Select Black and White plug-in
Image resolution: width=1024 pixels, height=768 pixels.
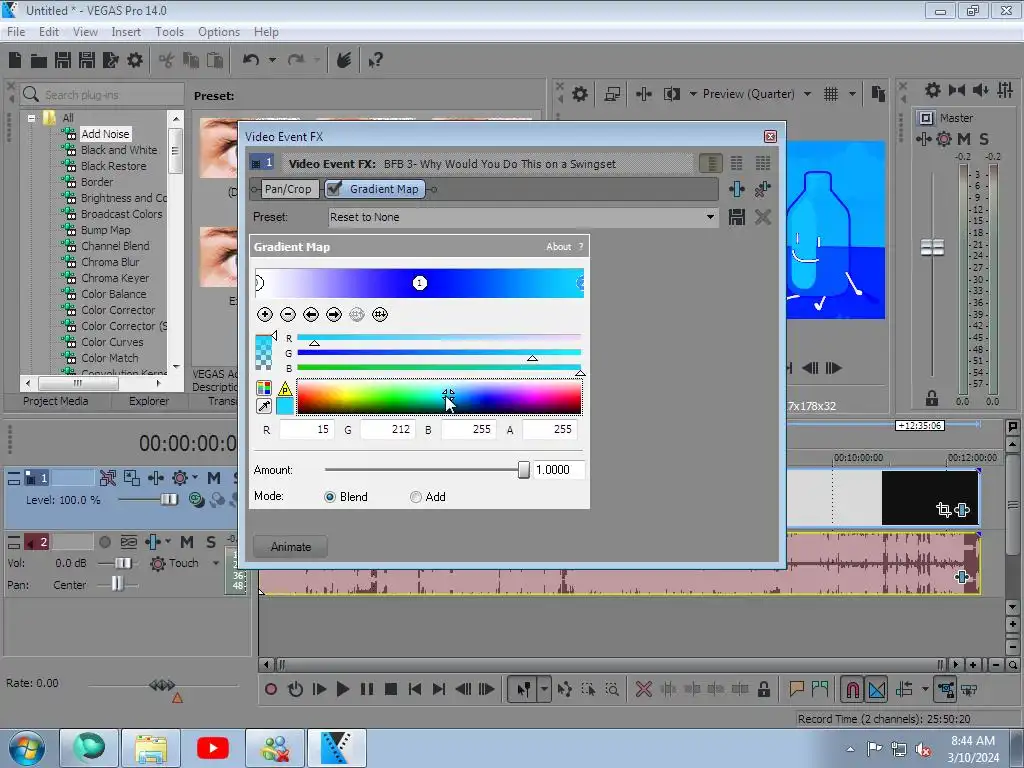click(119, 150)
